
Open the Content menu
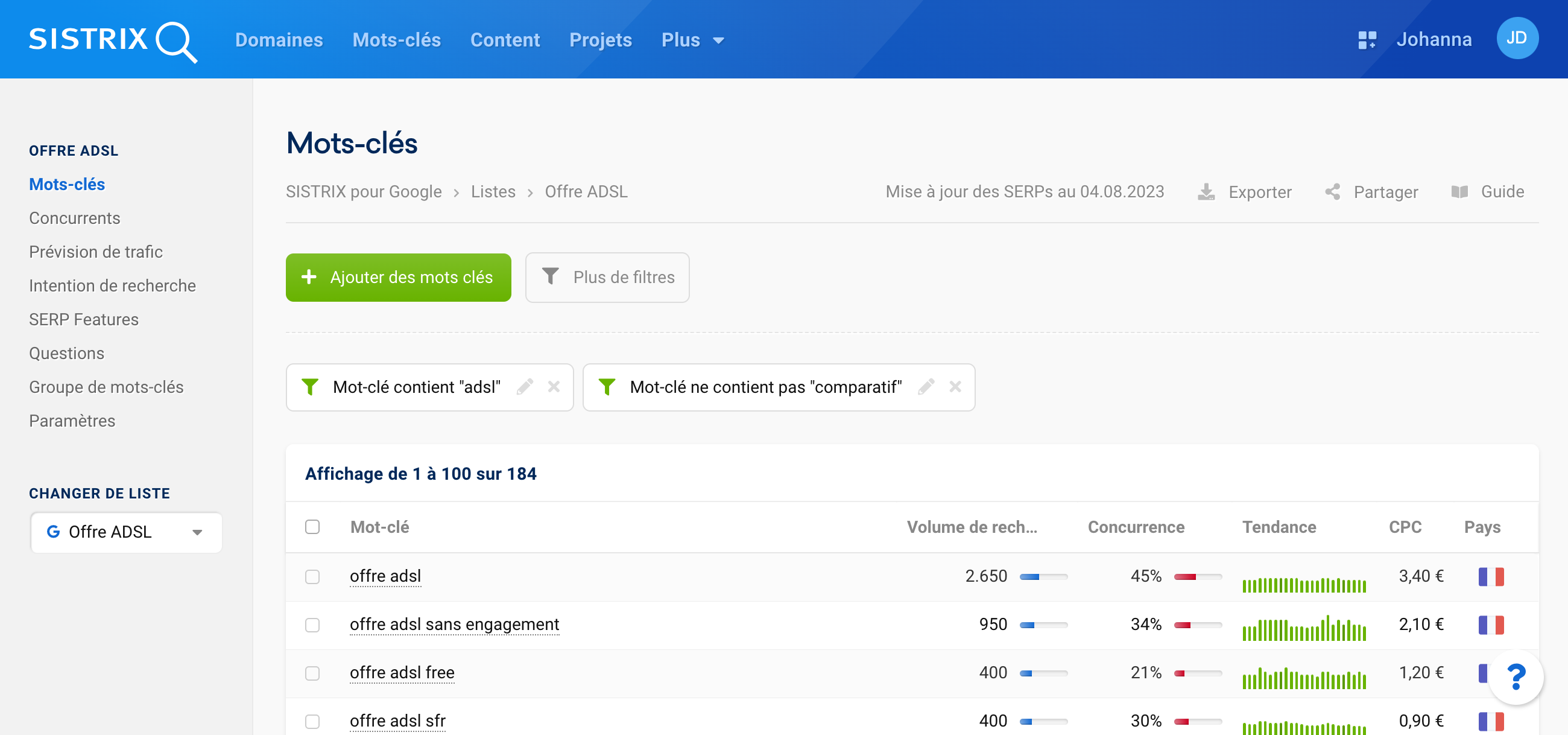(x=505, y=40)
